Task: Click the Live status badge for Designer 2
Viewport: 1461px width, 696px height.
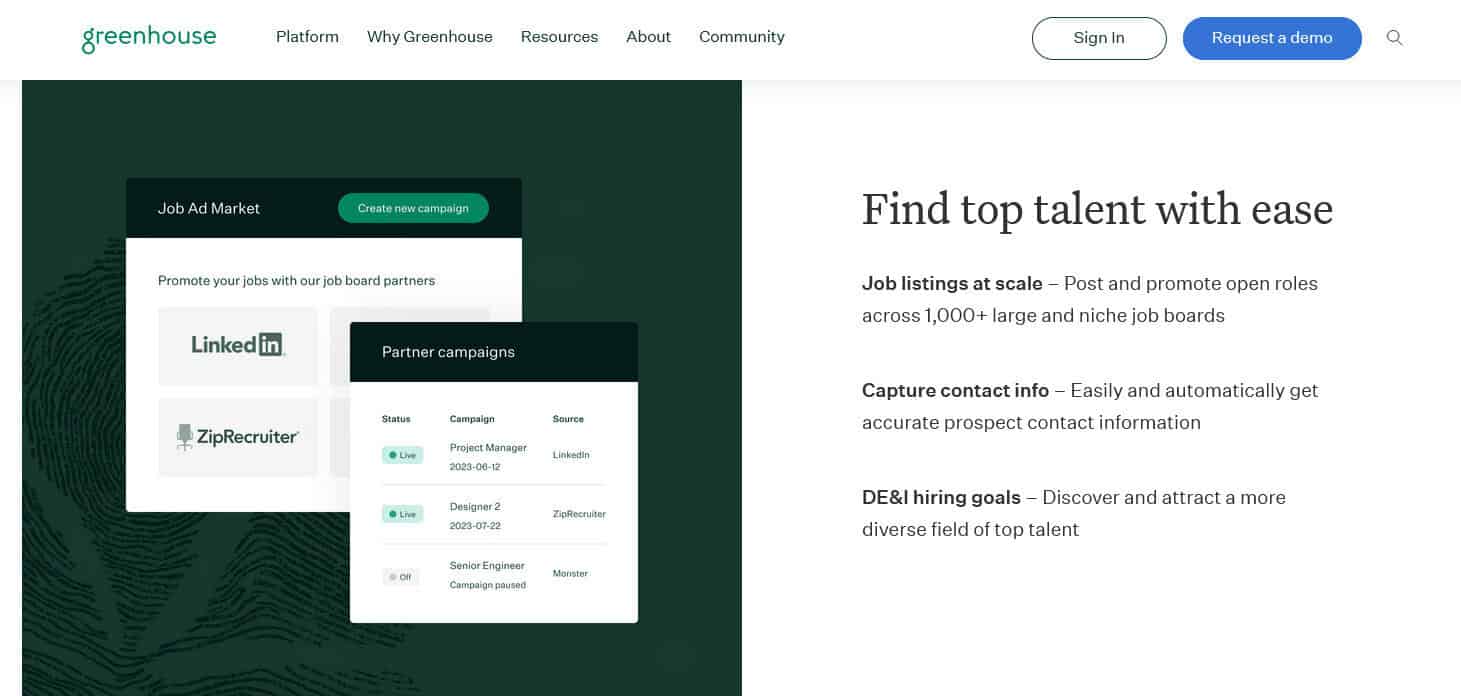Action: pyautogui.click(x=402, y=514)
